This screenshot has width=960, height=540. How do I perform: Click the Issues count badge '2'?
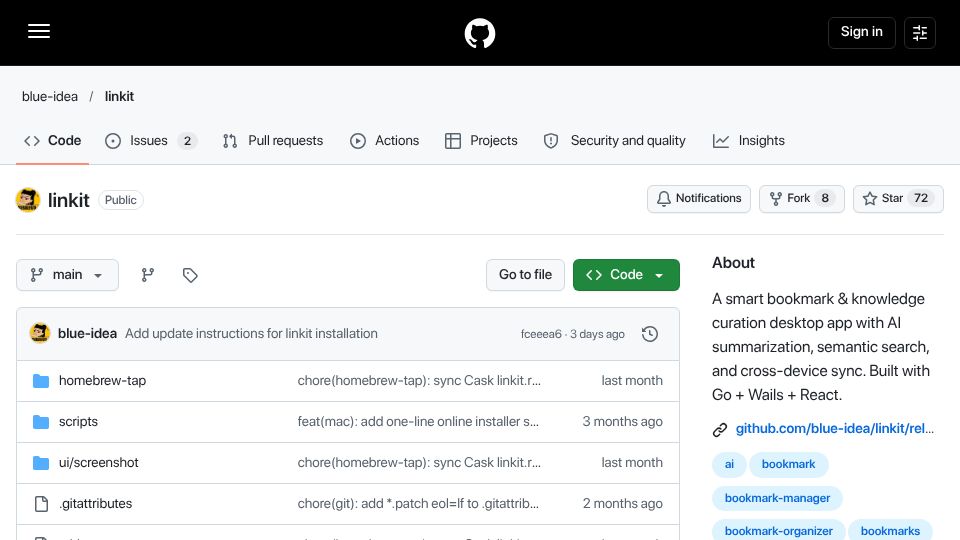tap(187, 141)
